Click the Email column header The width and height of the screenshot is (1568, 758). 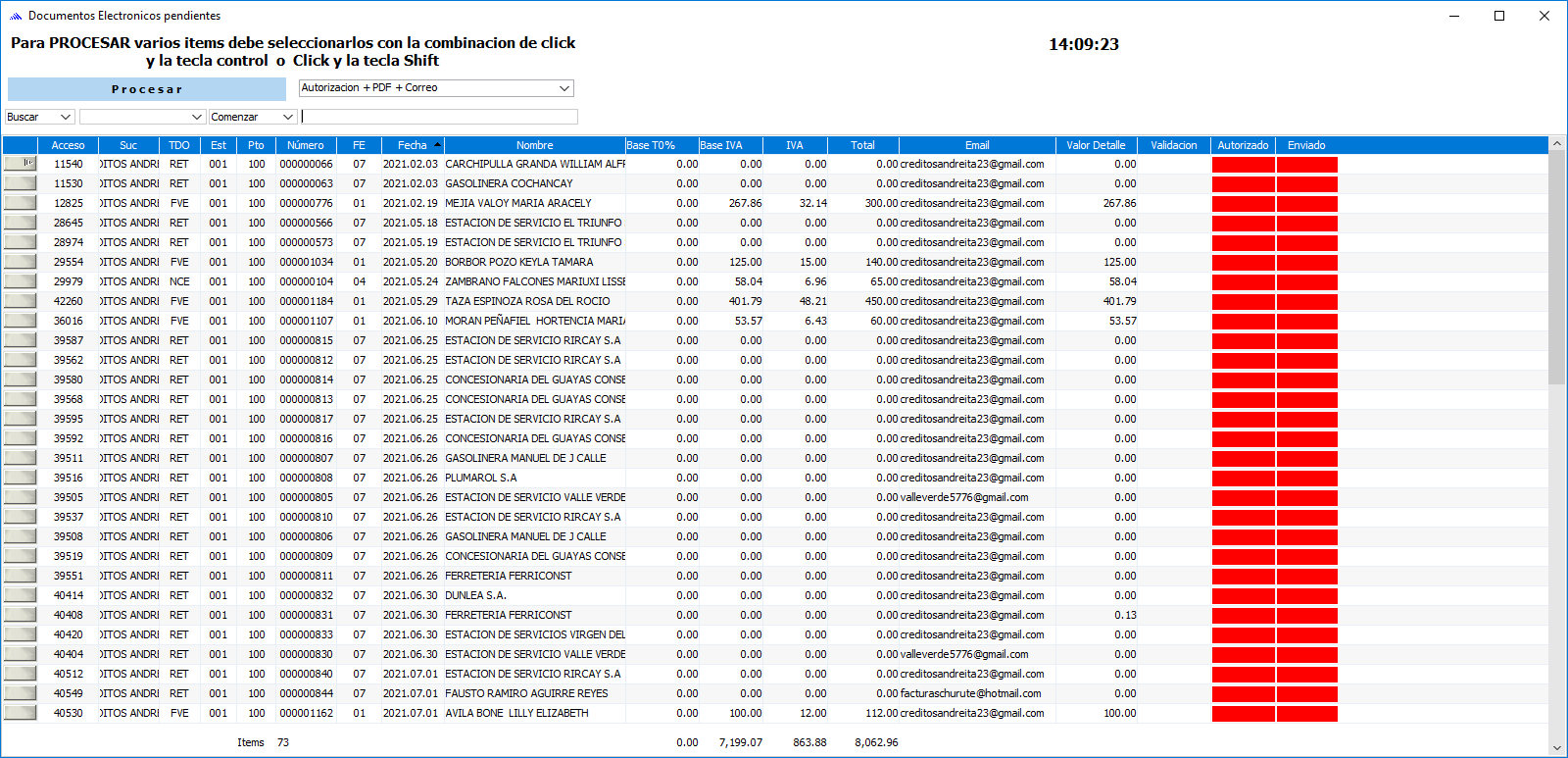click(976, 145)
